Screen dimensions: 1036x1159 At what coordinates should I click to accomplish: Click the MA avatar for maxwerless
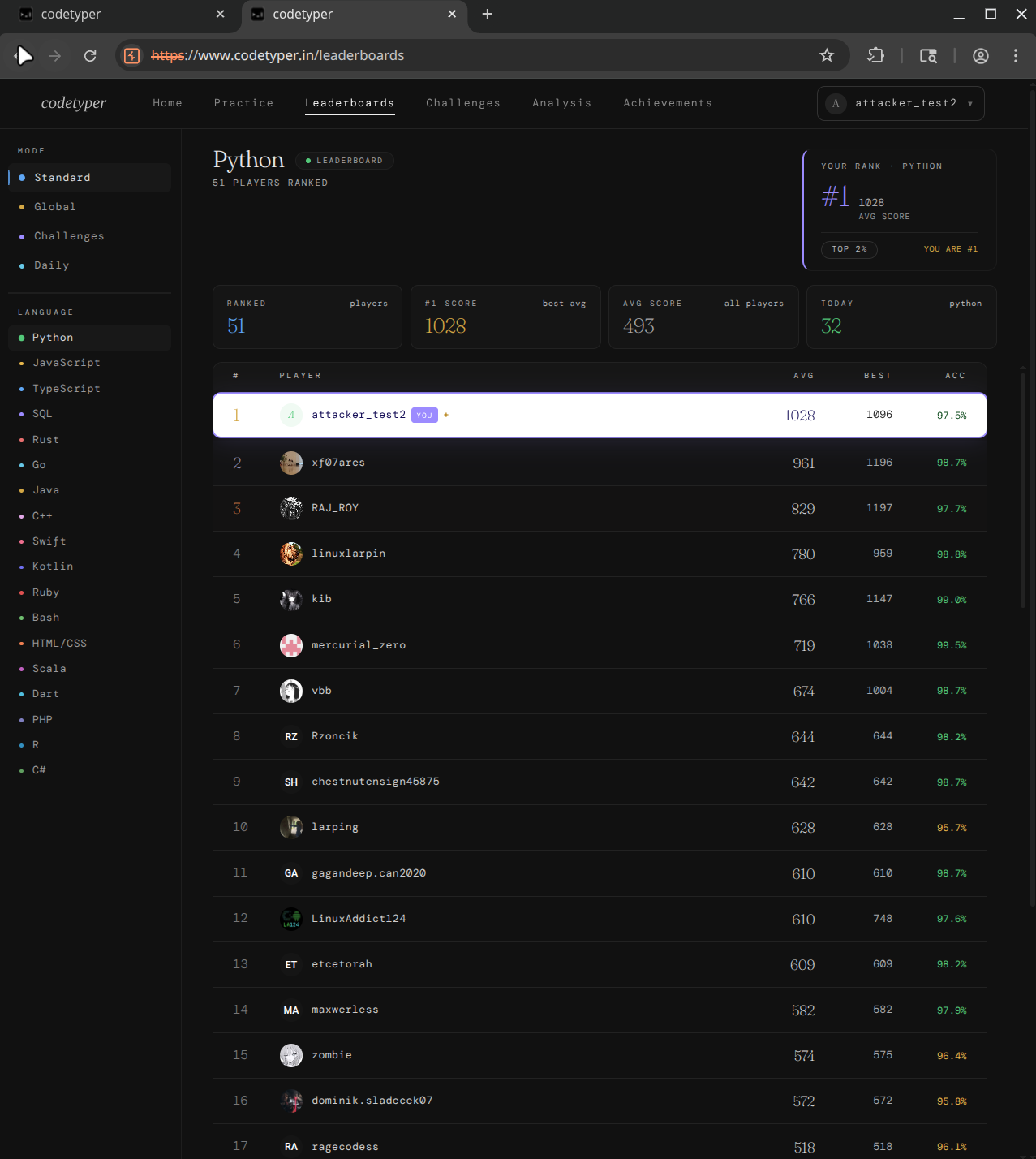(x=291, y=1010)
